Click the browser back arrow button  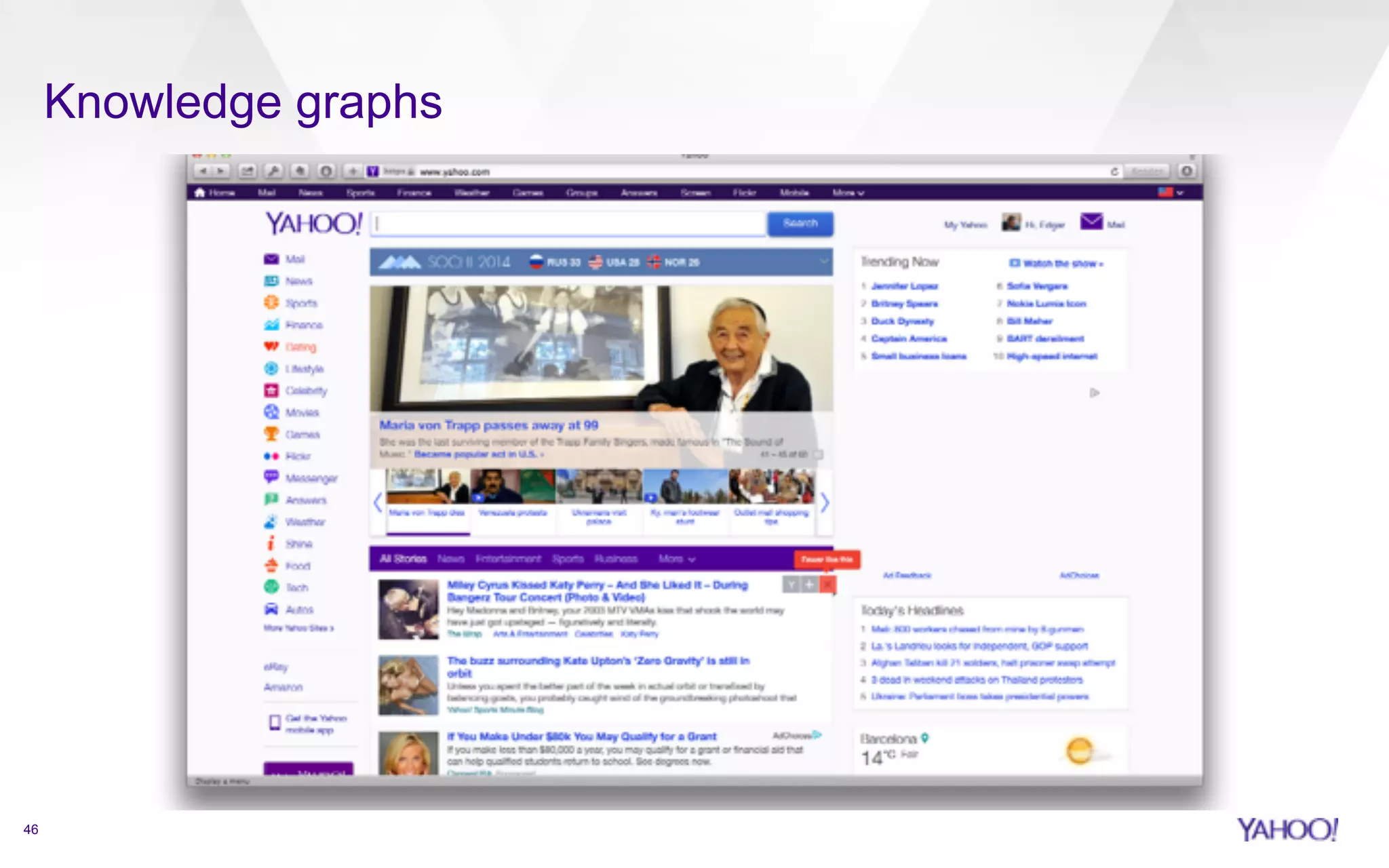203,172
